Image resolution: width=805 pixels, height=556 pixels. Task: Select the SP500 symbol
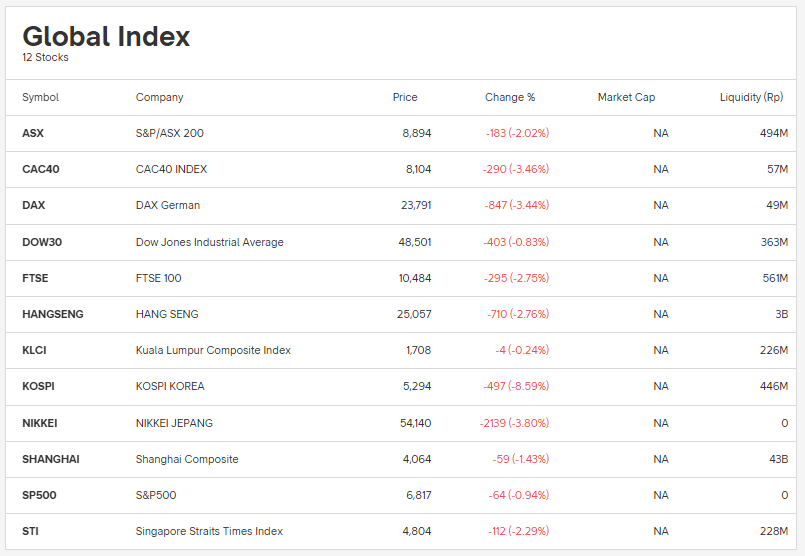coord(38,495)
